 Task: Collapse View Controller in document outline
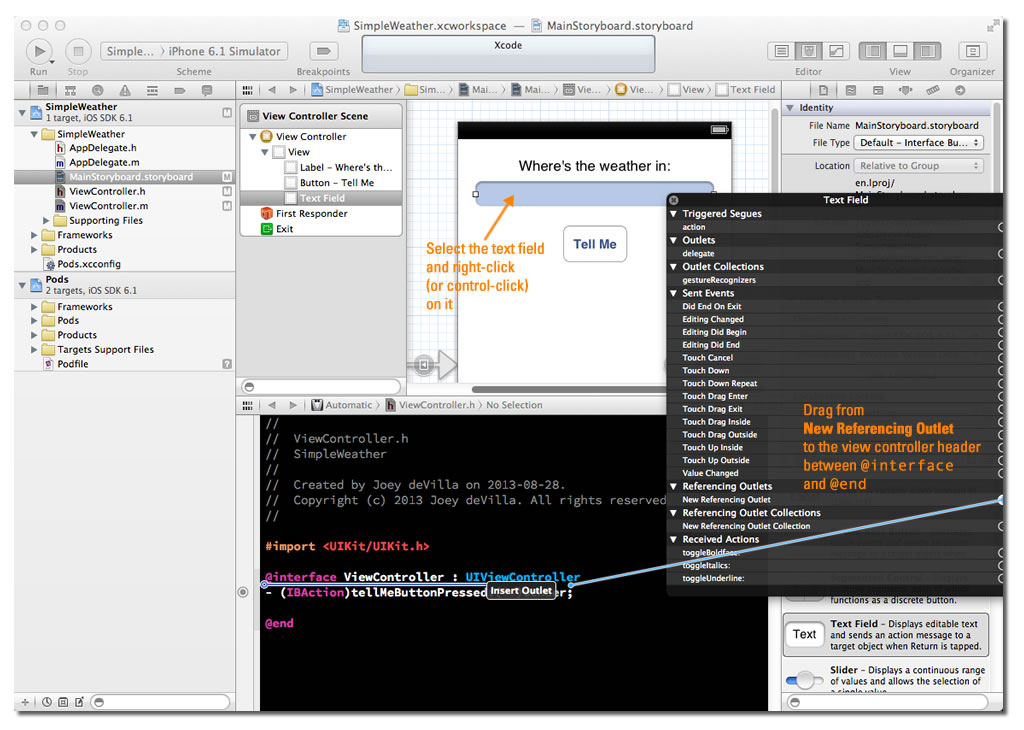point(253,136)
